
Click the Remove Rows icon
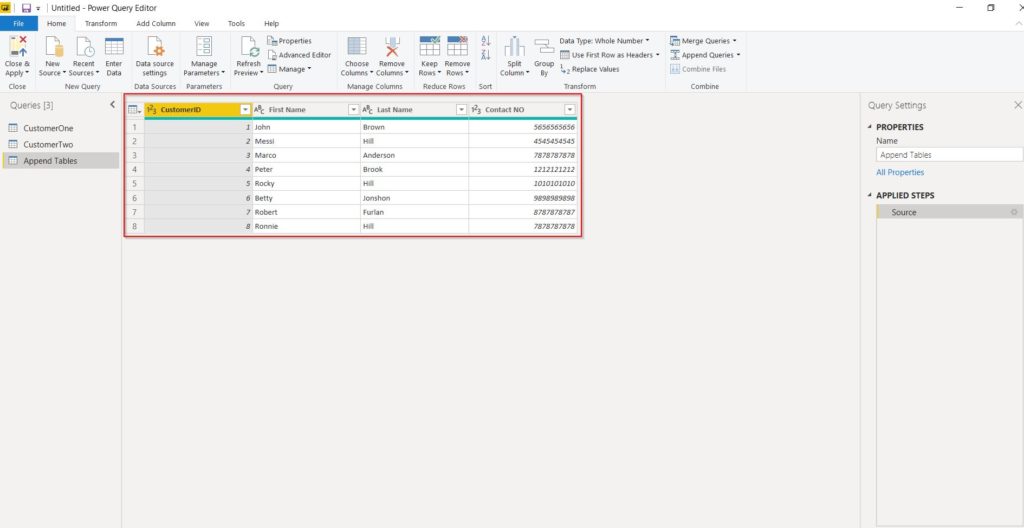[457, 47]
